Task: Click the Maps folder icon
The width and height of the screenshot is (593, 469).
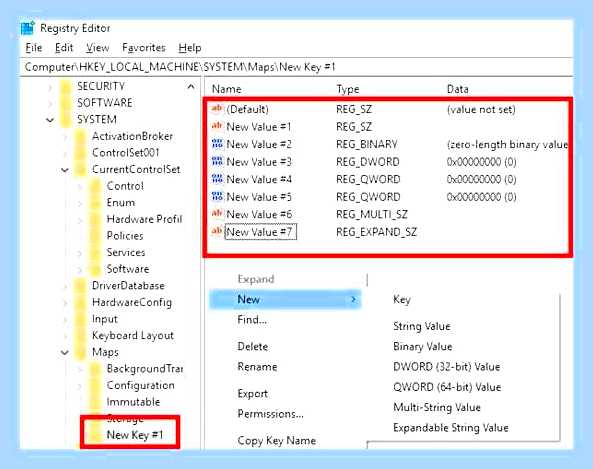Action: [81, 353]
